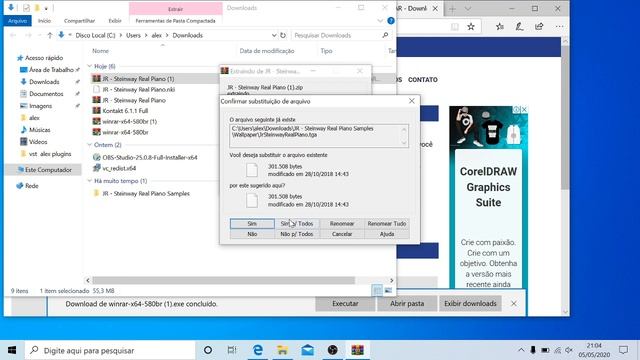
Task: Switch to the Compartilhar ribbon tab
Action: (80, 21)
